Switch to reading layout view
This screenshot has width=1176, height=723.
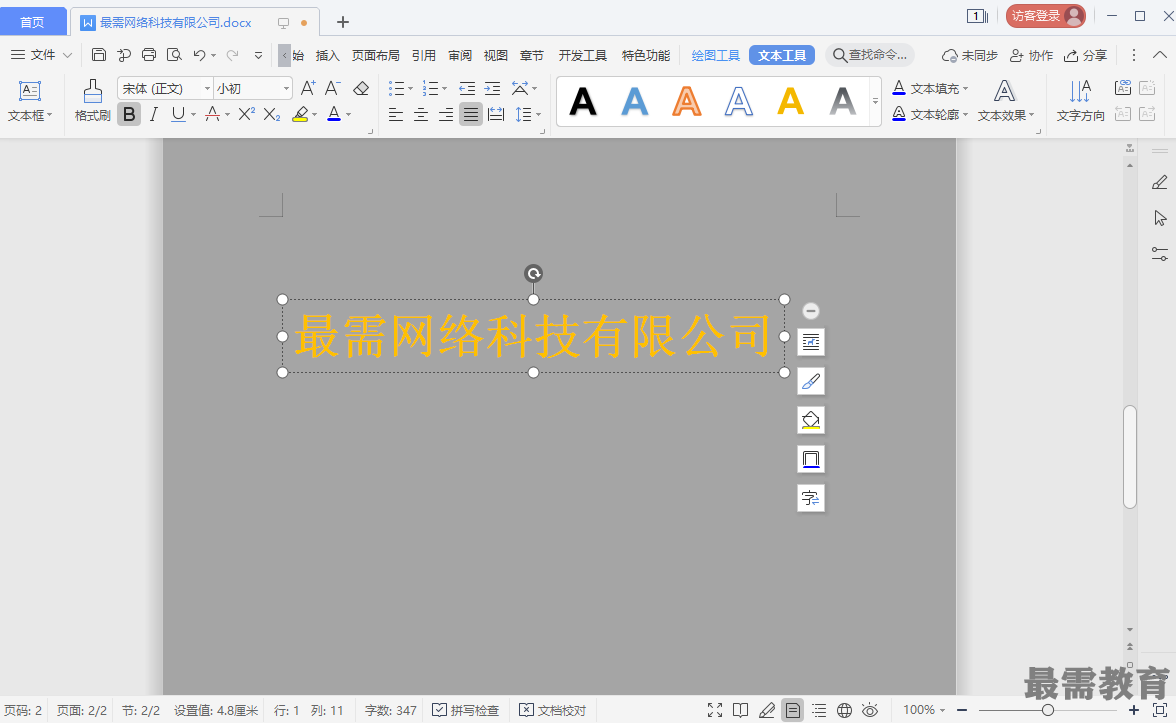[x=740, y=710]
